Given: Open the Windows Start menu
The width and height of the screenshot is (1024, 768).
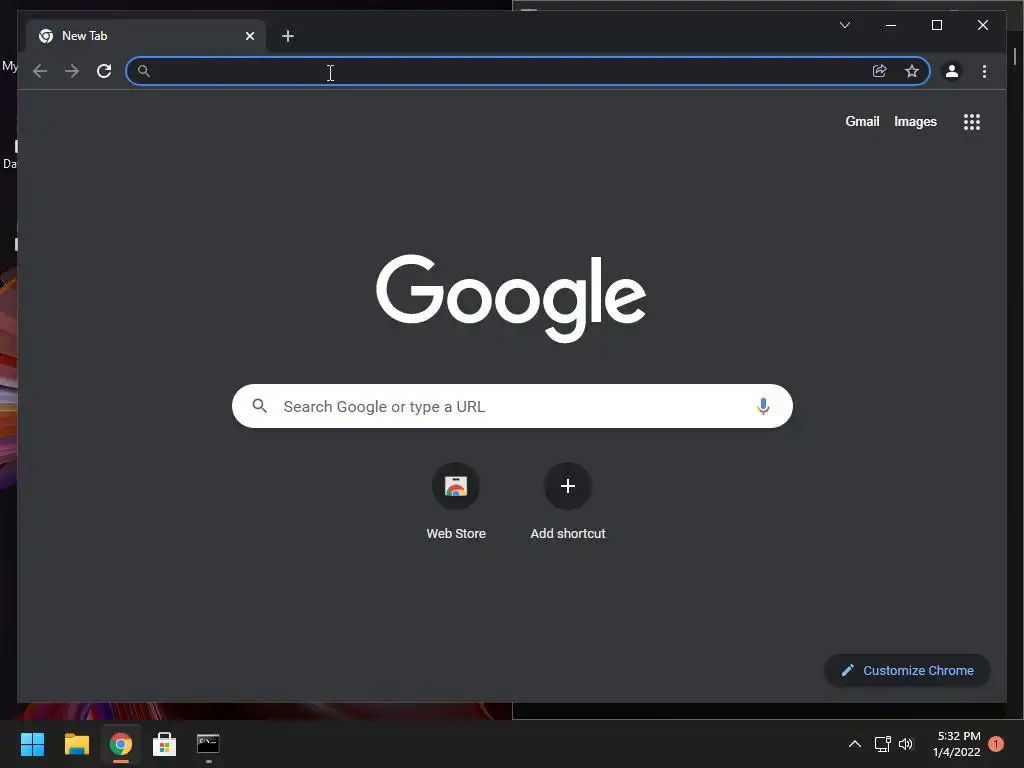Looking at the screenshot, I should (32, 744).
